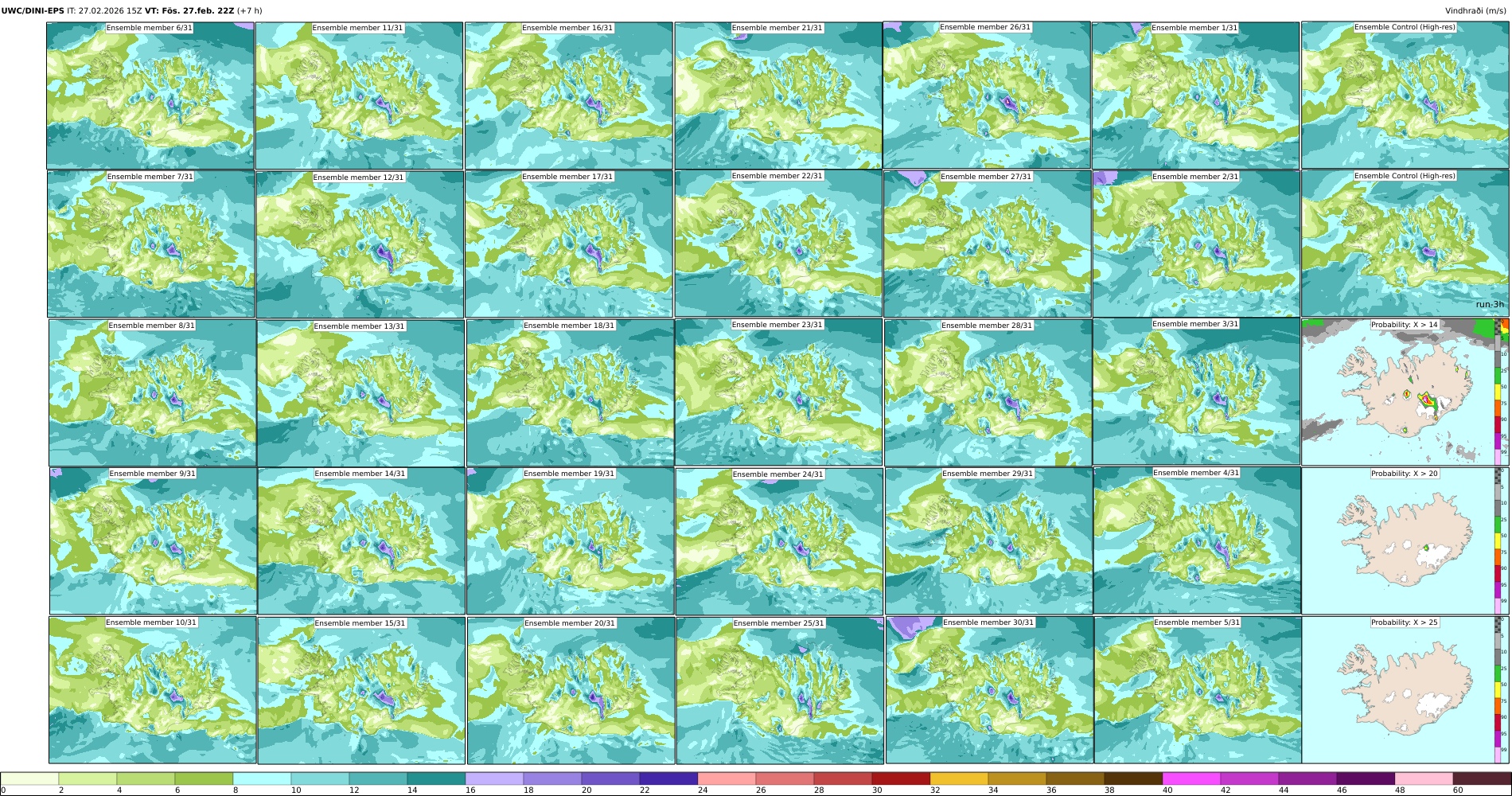
Task: Click the Probability X > 25 percentage colorbar
Action: point(1498,689)
